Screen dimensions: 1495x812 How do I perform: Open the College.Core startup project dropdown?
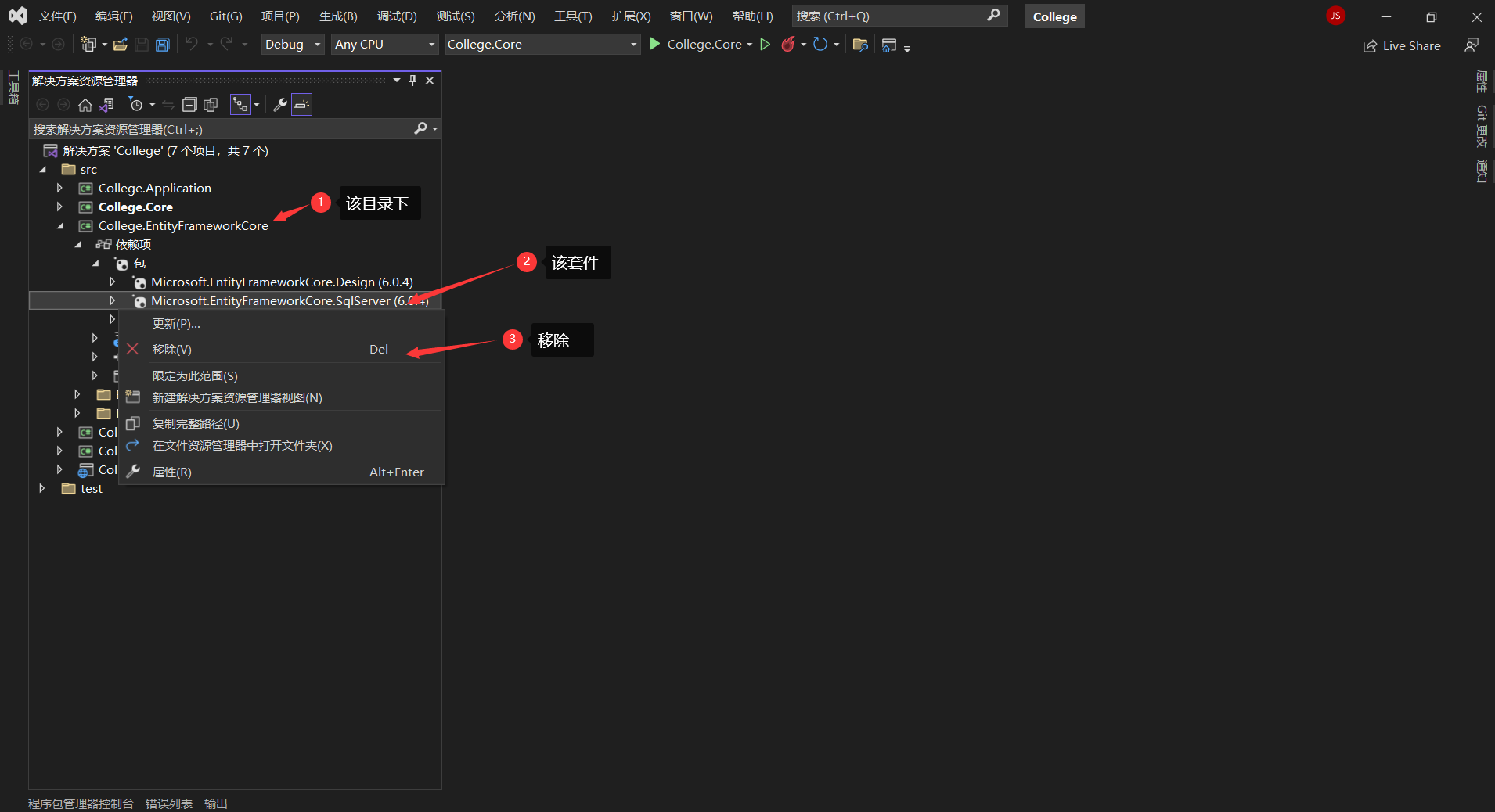(x=542, y=45)
